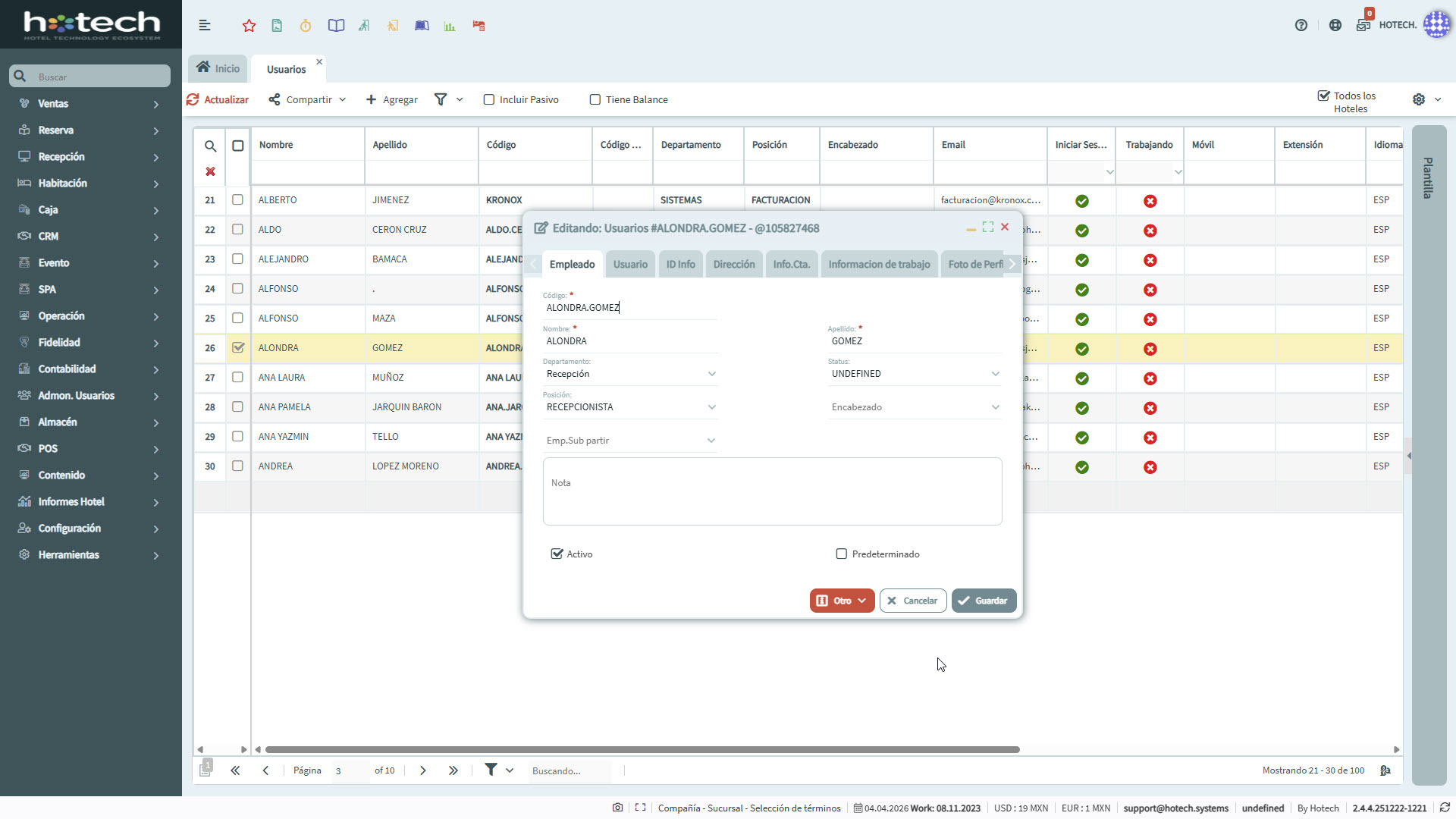The image size is (1456, 819).
Task: Click the red star favorites icon
Action: click(x=249, y=26)
